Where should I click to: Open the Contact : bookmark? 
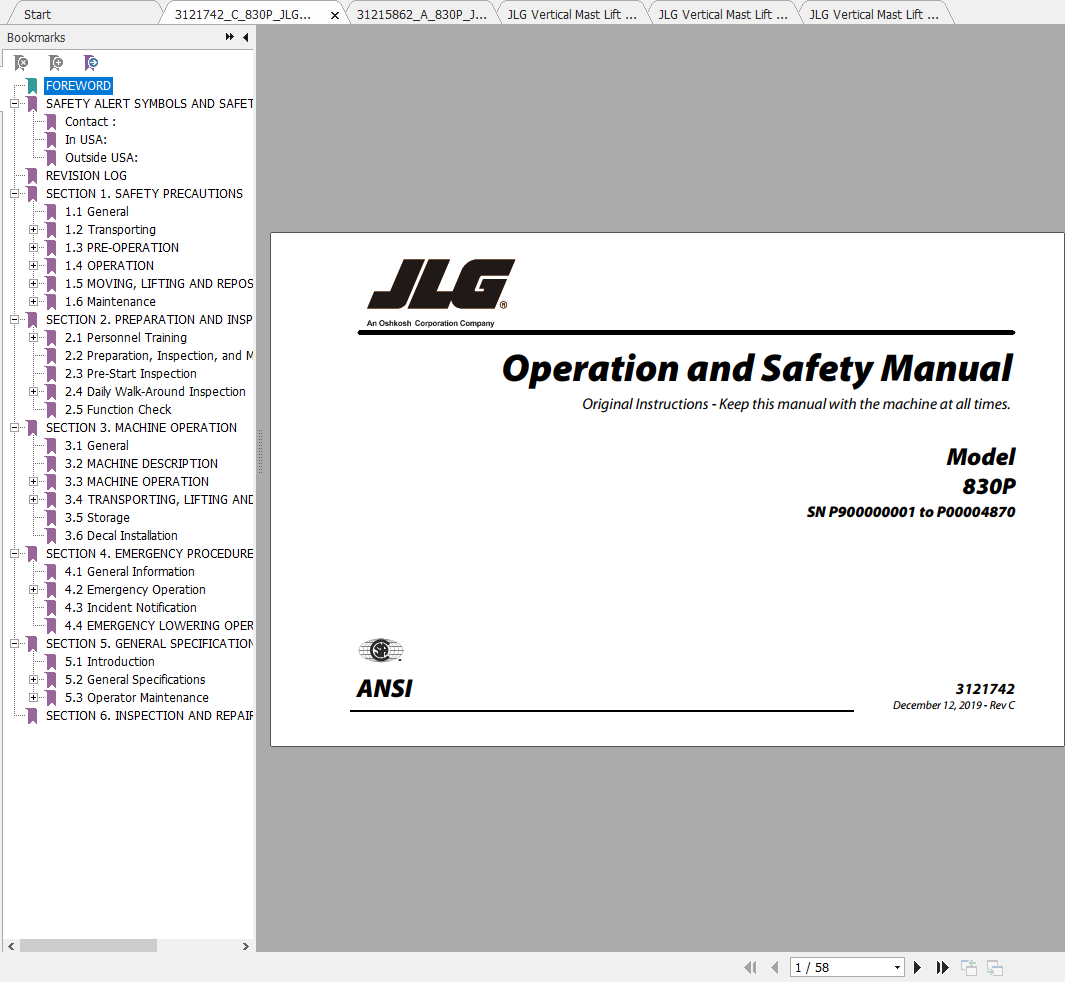(x=90, y=122)
